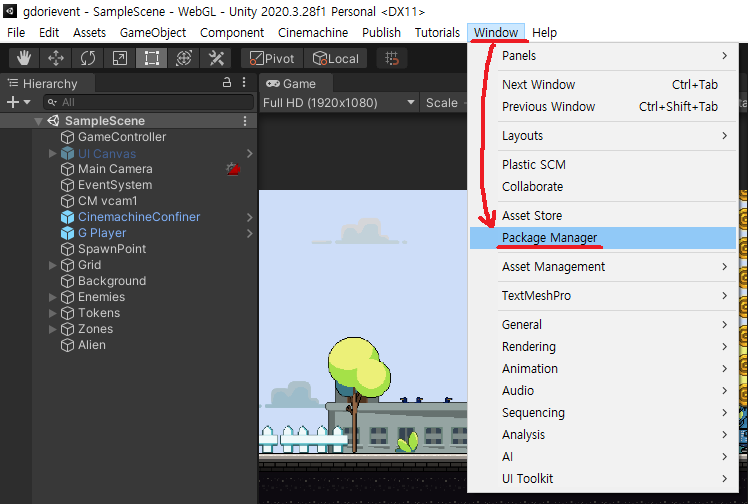Open custom editor tools
Viewport: 748px width, 504px height.
click(x=216, y=58)
